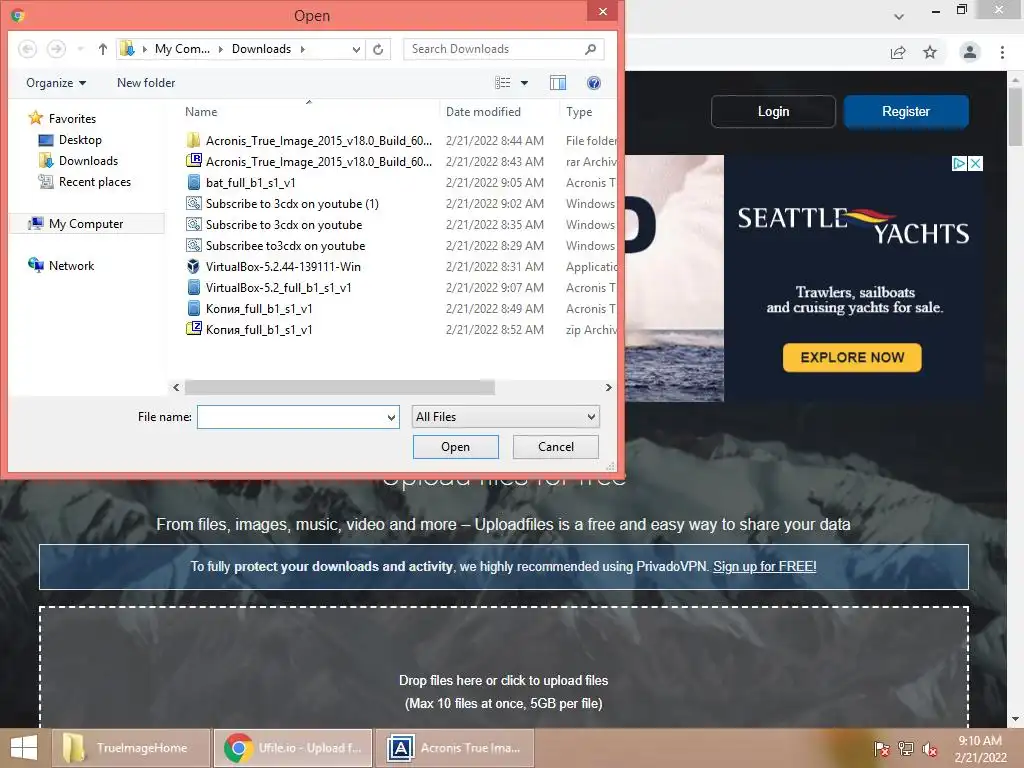
Task: Click muted volume tray icon
Action: pyautogui.click(x=930, y=749)
